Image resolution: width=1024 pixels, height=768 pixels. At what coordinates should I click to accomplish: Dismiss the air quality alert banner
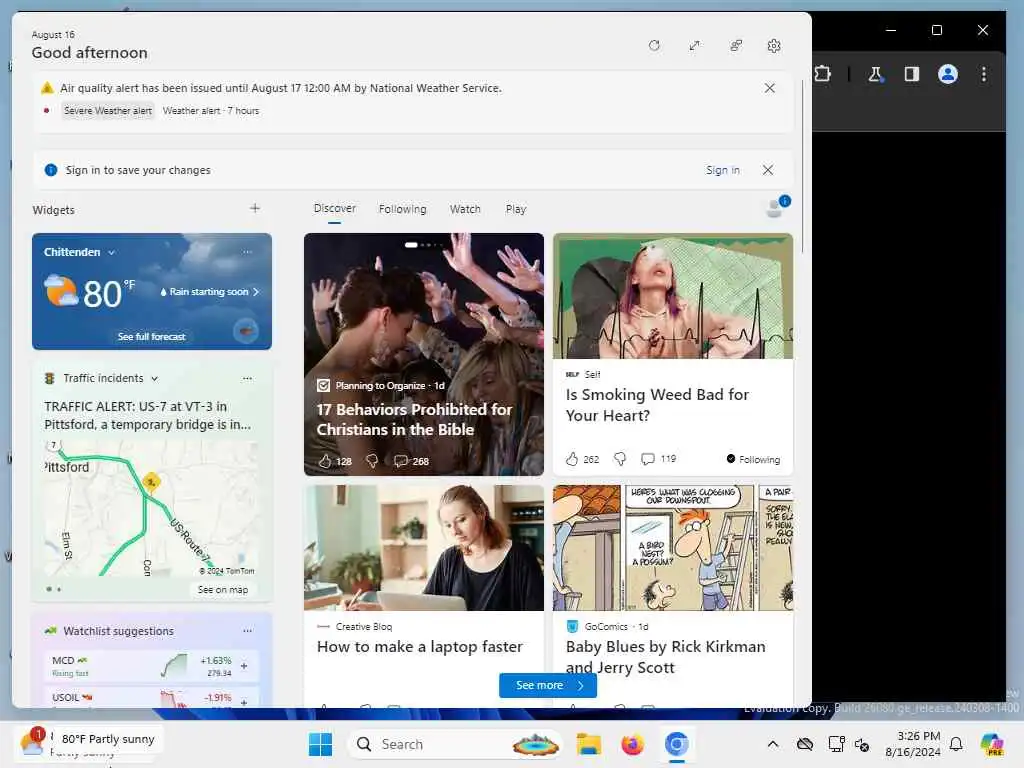click(769, 88)
